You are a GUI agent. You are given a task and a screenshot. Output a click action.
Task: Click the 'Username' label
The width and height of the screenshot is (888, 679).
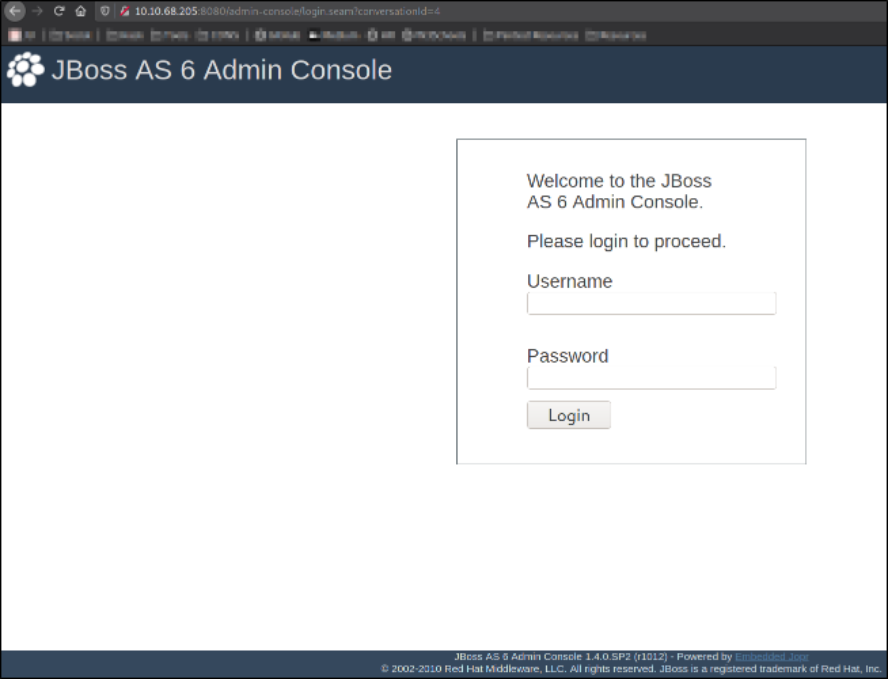pos(569,281)
